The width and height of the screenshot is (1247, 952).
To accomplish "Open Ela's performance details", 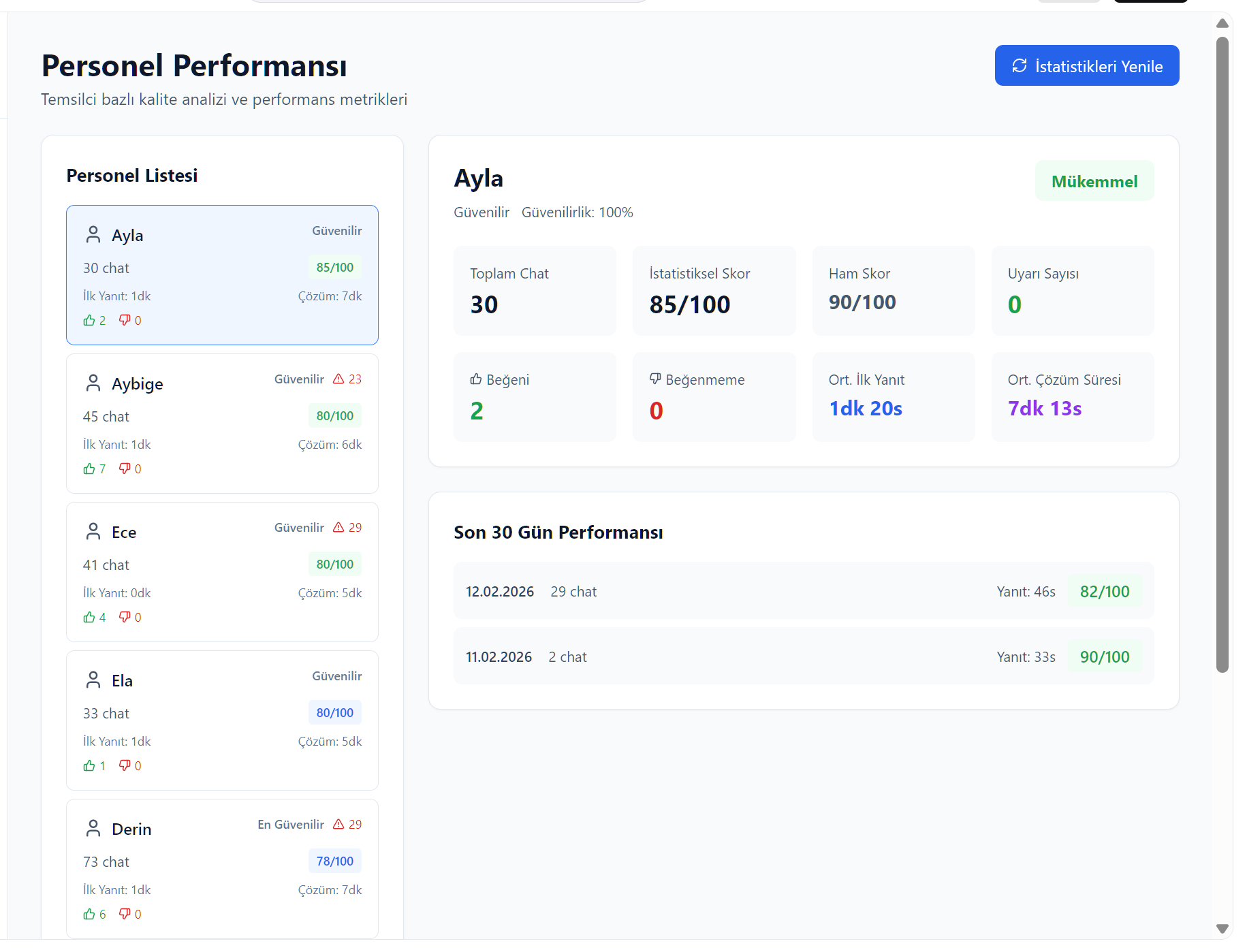I will [222, 720].
